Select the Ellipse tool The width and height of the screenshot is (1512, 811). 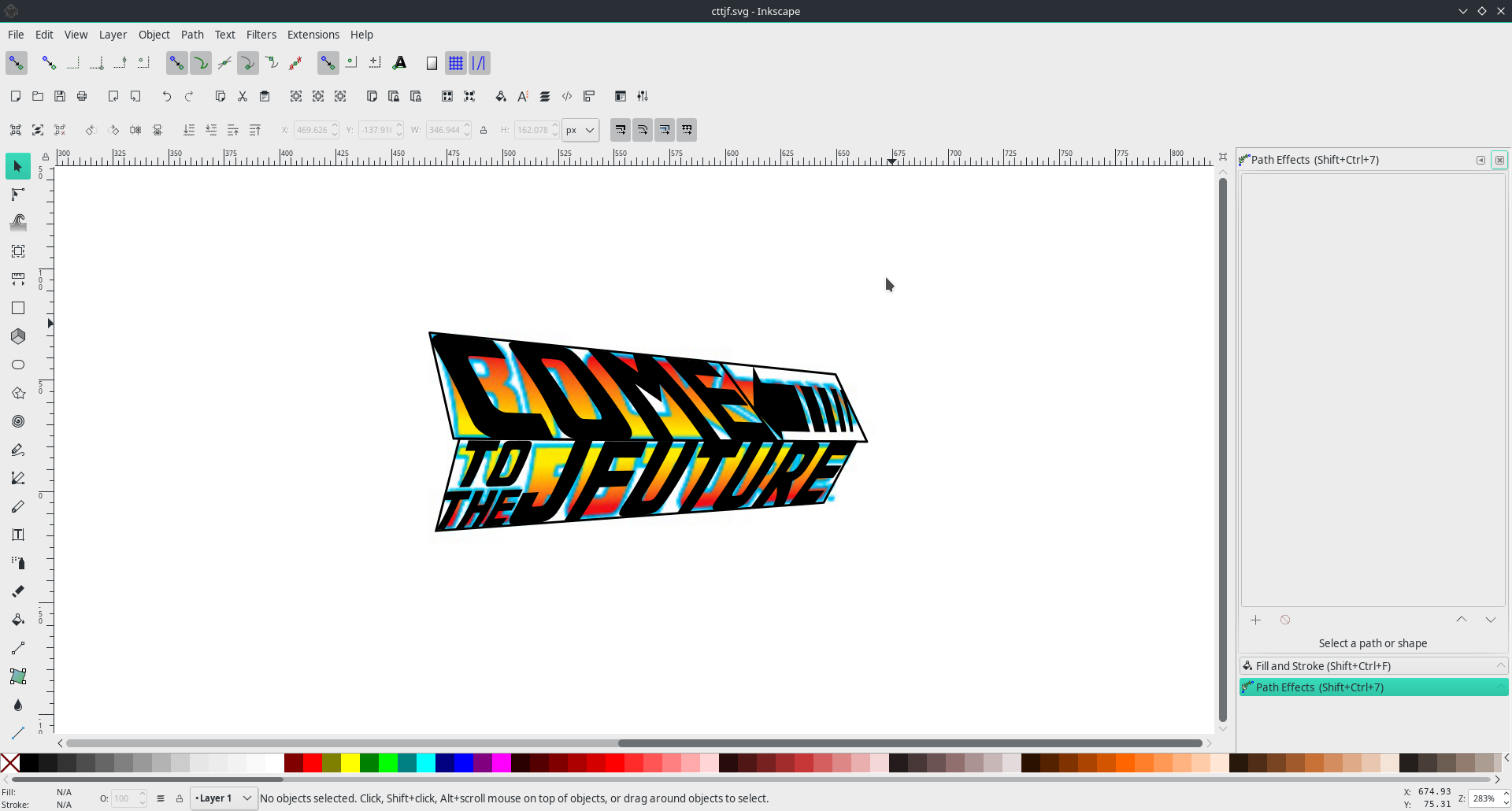(17, 365)
